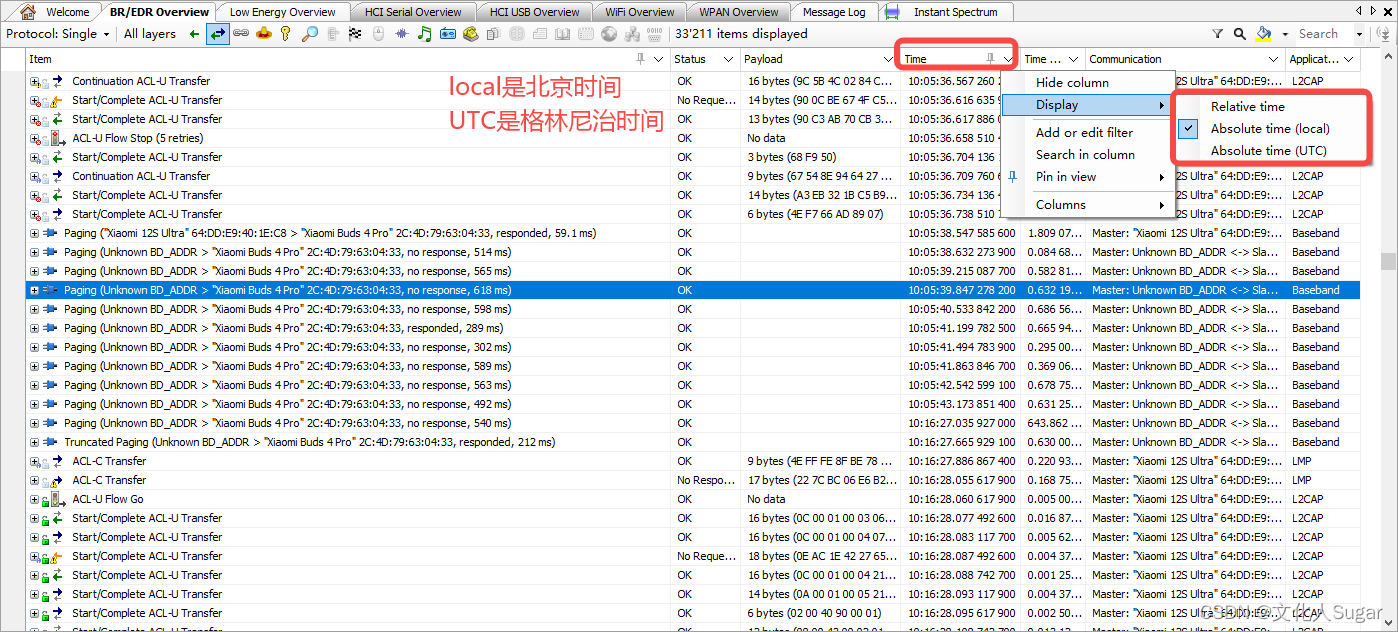Click the chain link toolbar icon
1398x632 pixels.
pyautogui.click(x=241, y=34)
